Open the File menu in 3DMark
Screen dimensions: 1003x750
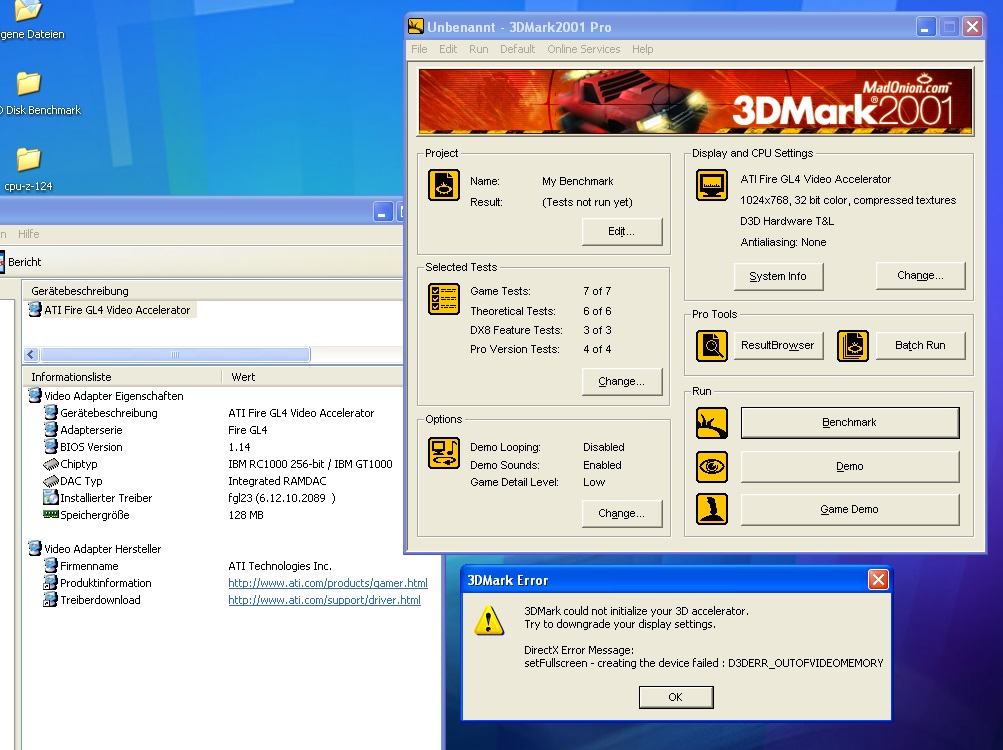419,49
